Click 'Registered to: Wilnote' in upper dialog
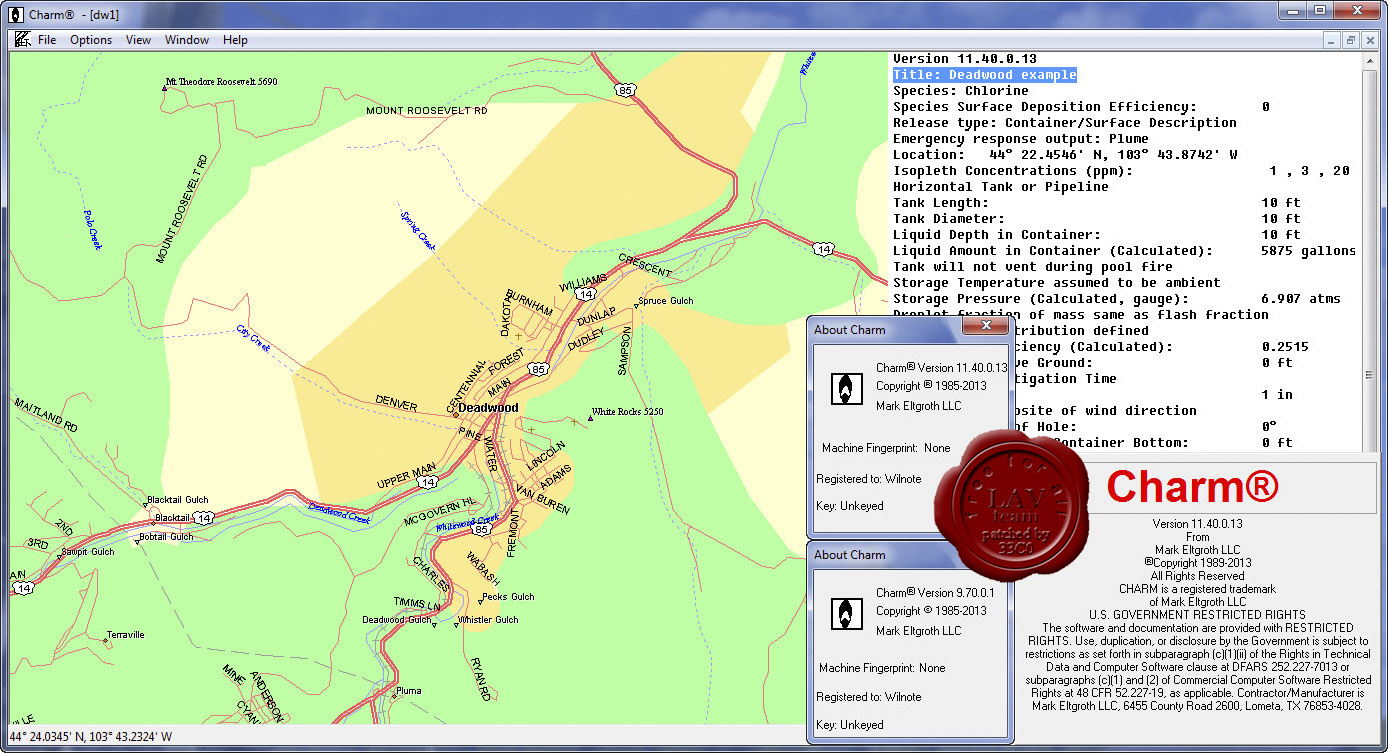Image resolution: width=1388 pixels, height=753 pixels. pos(869,479)
